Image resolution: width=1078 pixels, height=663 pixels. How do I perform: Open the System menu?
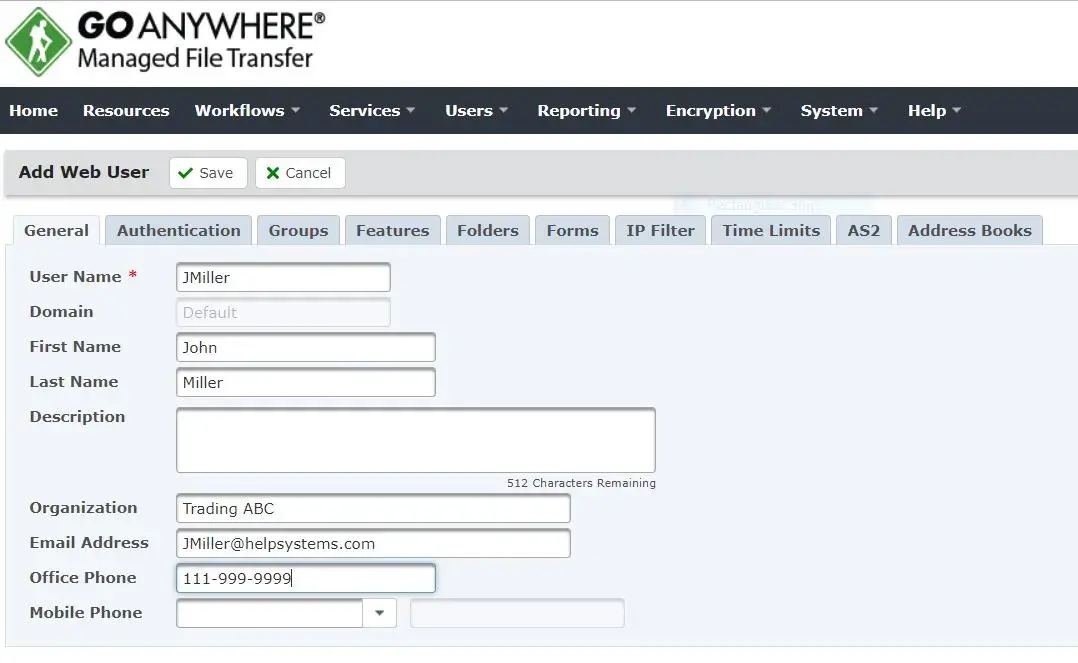838,111
